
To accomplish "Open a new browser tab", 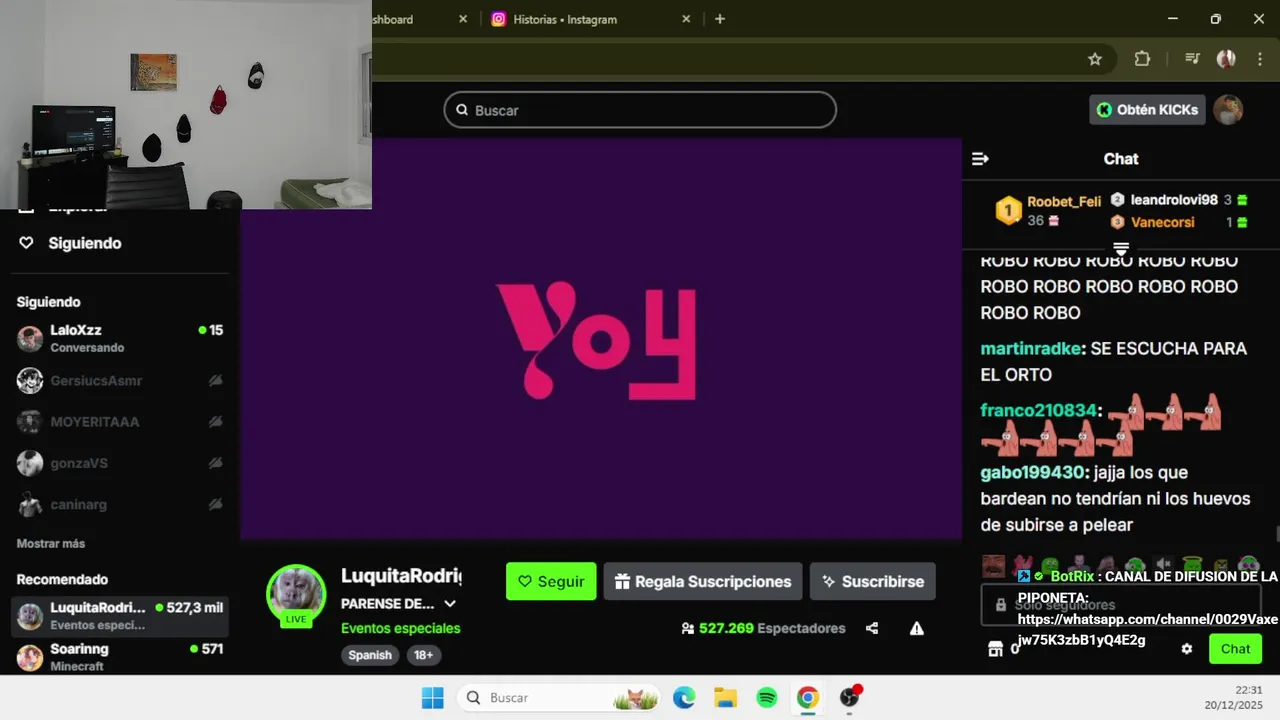I will coord(720,19).
